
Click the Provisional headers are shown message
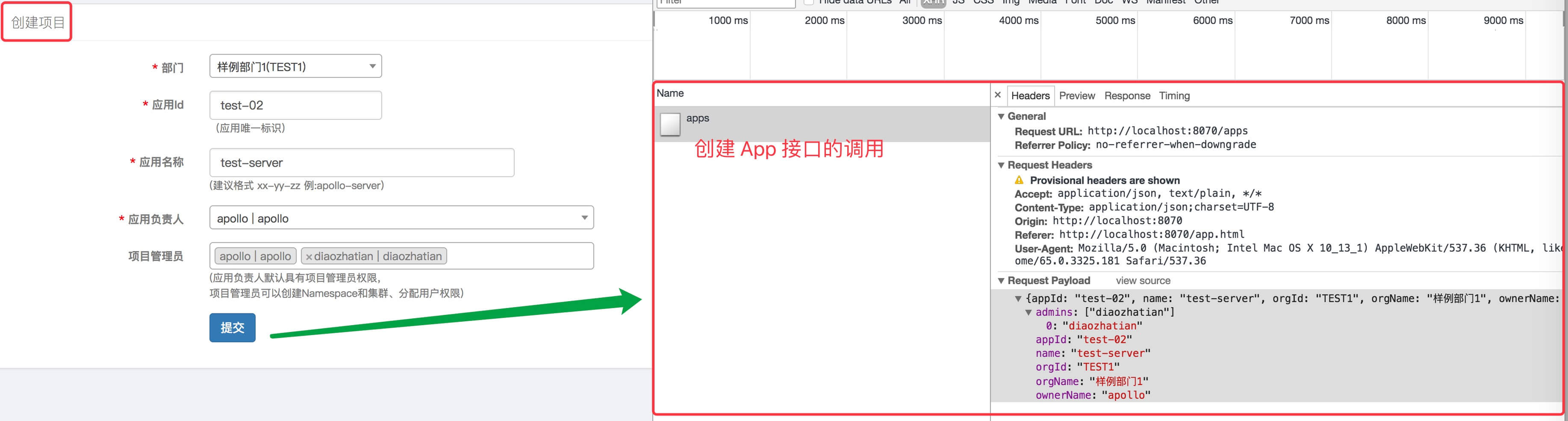click(1104, 180)
